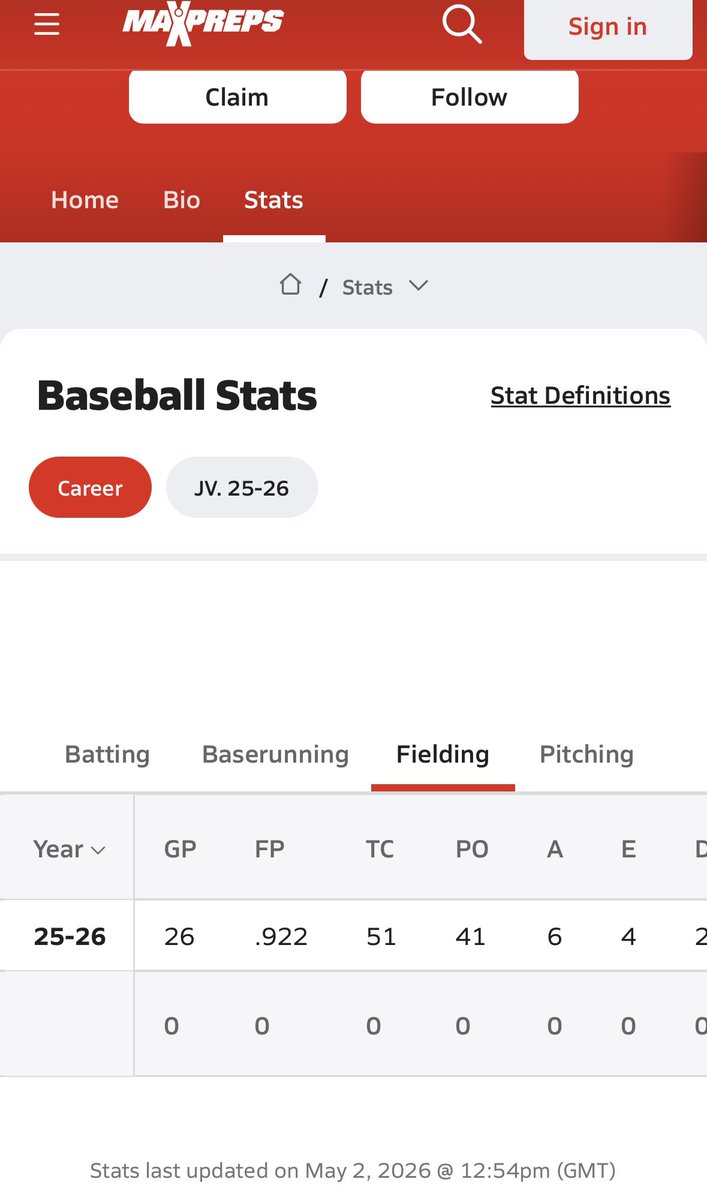
Task: Open the hamburger menu icon
Action: (47, 24)
